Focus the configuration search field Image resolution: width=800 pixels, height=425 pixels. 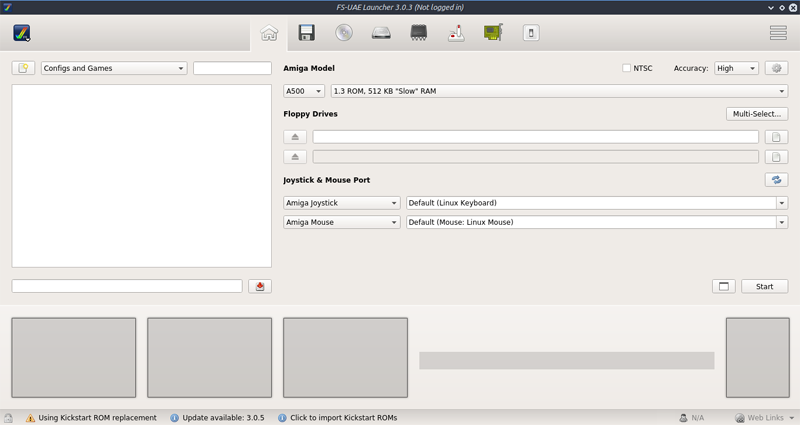coord(232,68)
